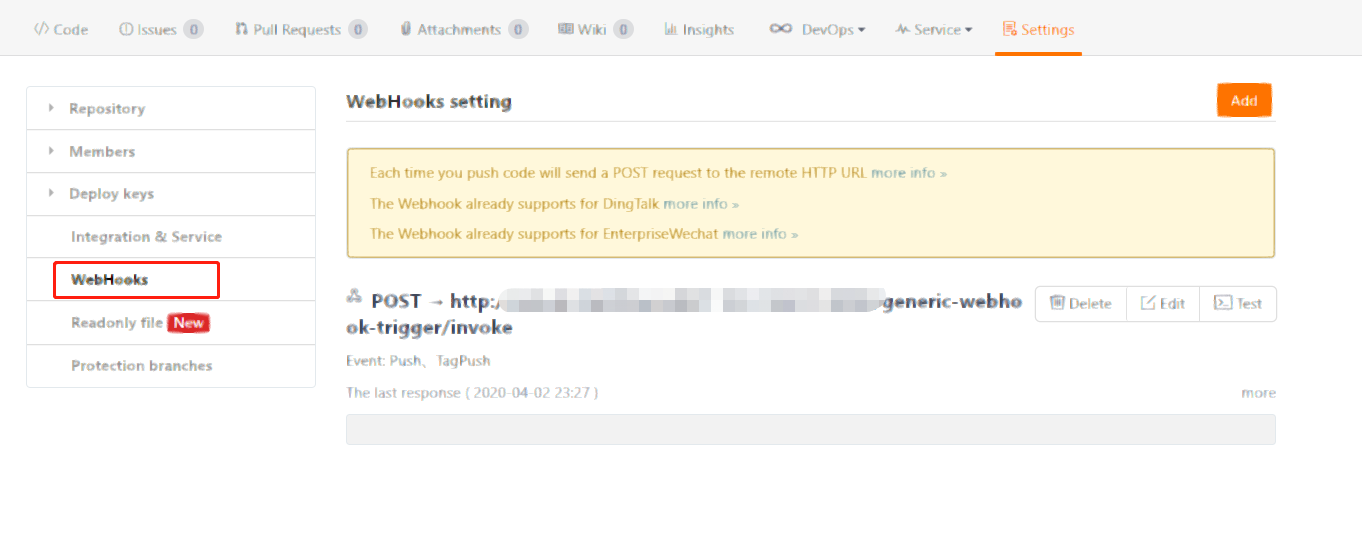Image resolution: width=1362 pixels, height=537 pixels.
Task: Click the orange Add button
Action: tap(1243, 101)
